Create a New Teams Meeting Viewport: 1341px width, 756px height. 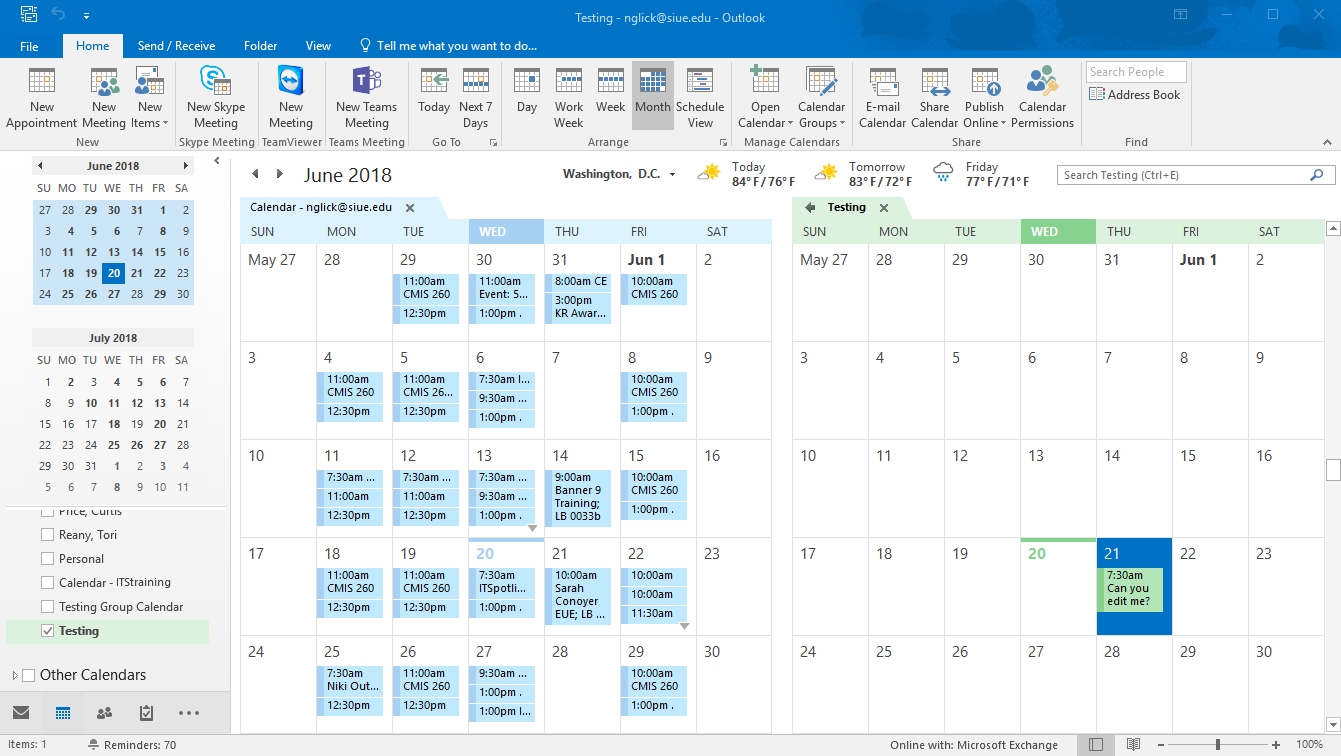tap(366, 98)
